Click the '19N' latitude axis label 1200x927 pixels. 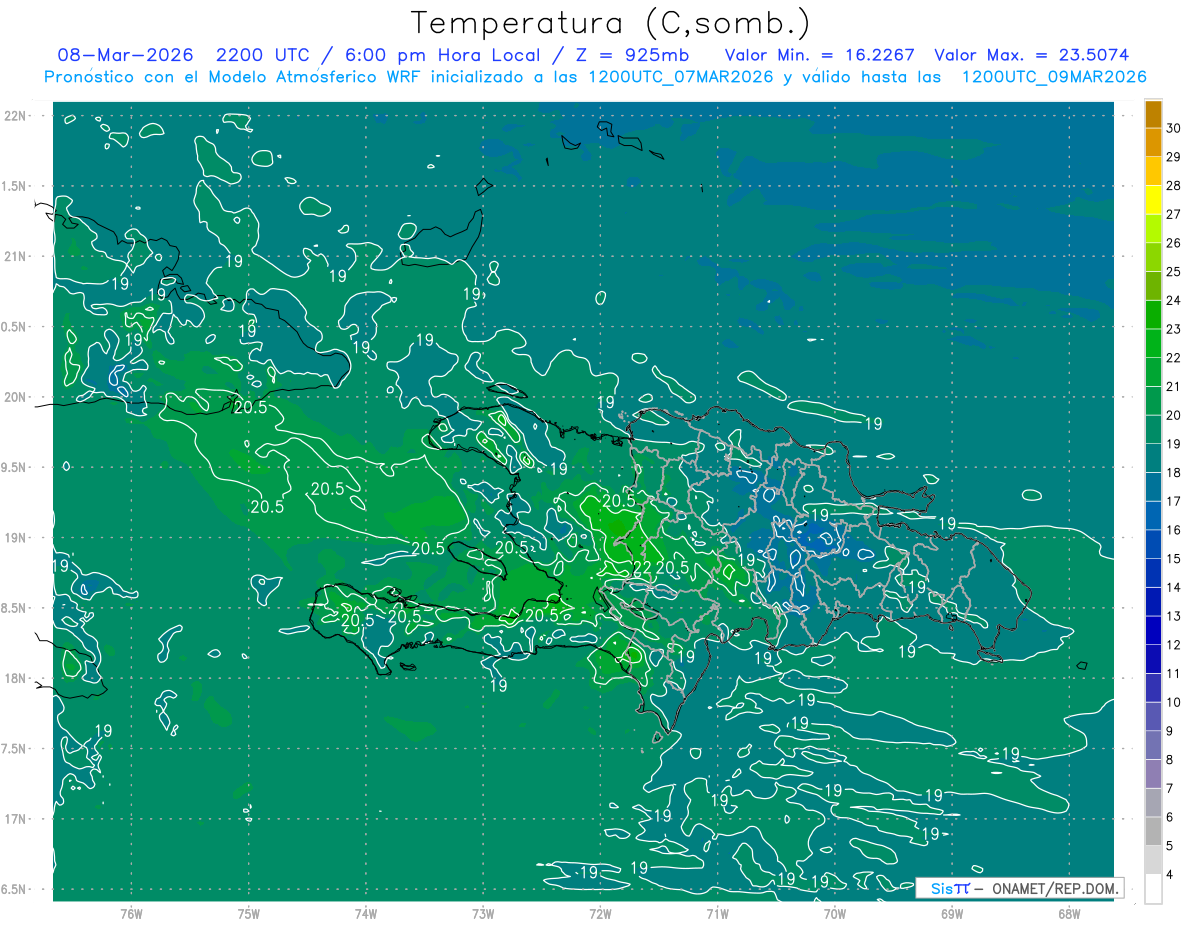[15, 537]
